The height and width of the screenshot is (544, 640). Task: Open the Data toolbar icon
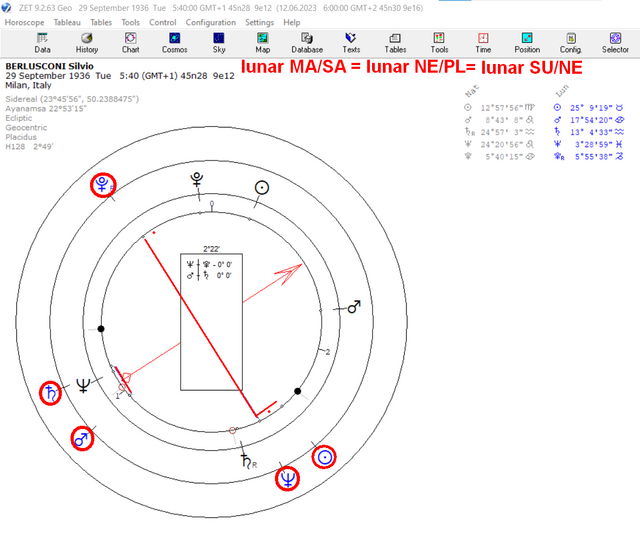pyautogui.click(x=42, y=43)
